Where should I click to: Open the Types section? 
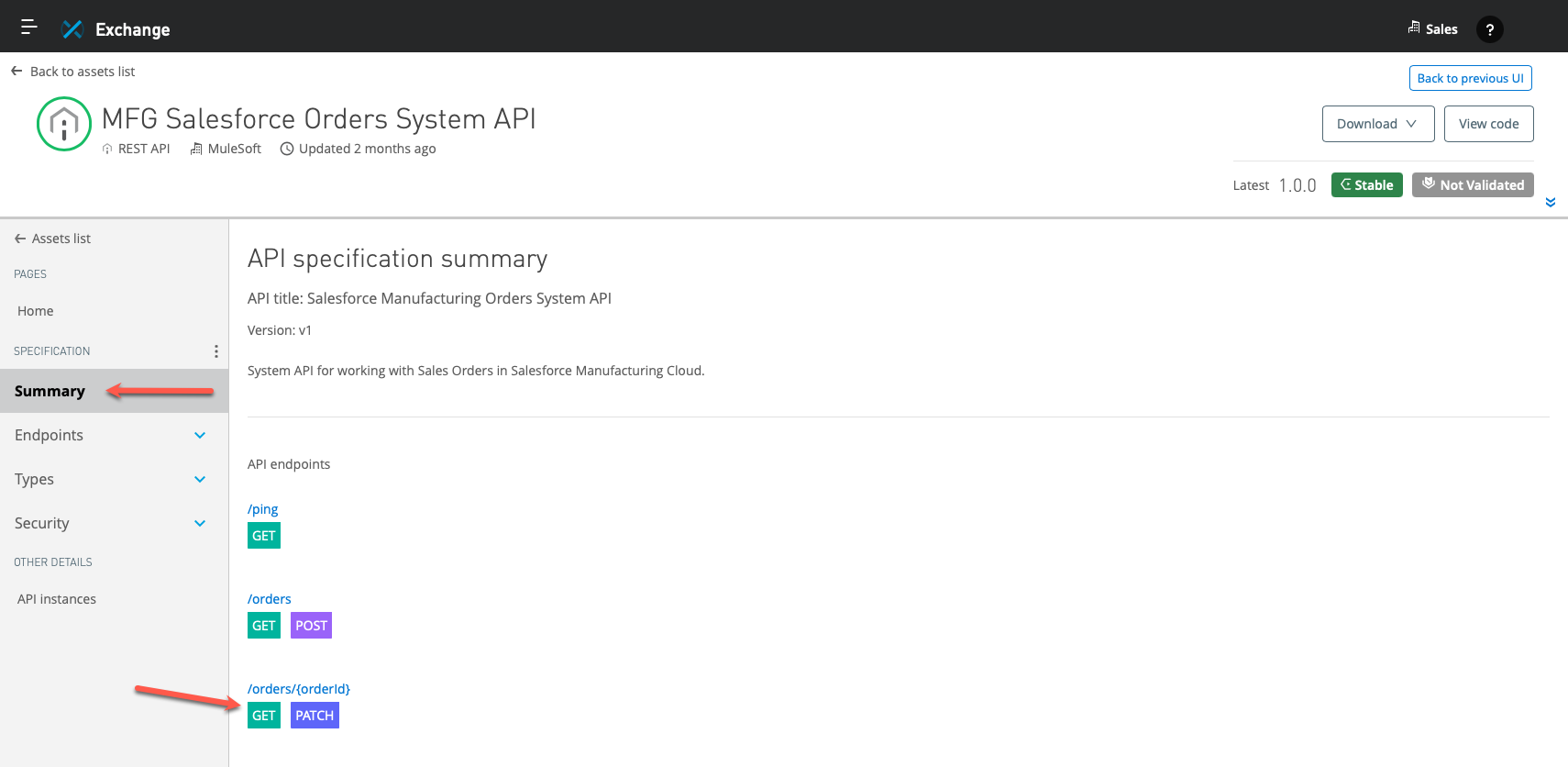(34, 479)
